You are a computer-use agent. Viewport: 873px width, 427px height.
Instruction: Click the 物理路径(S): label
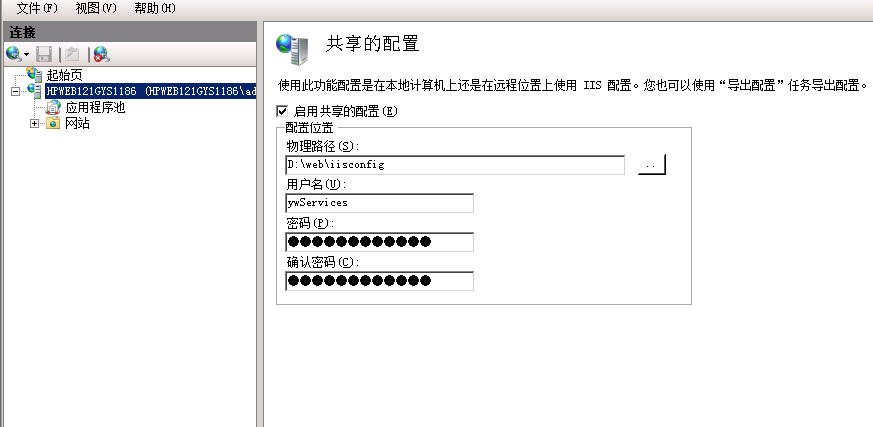323,146
